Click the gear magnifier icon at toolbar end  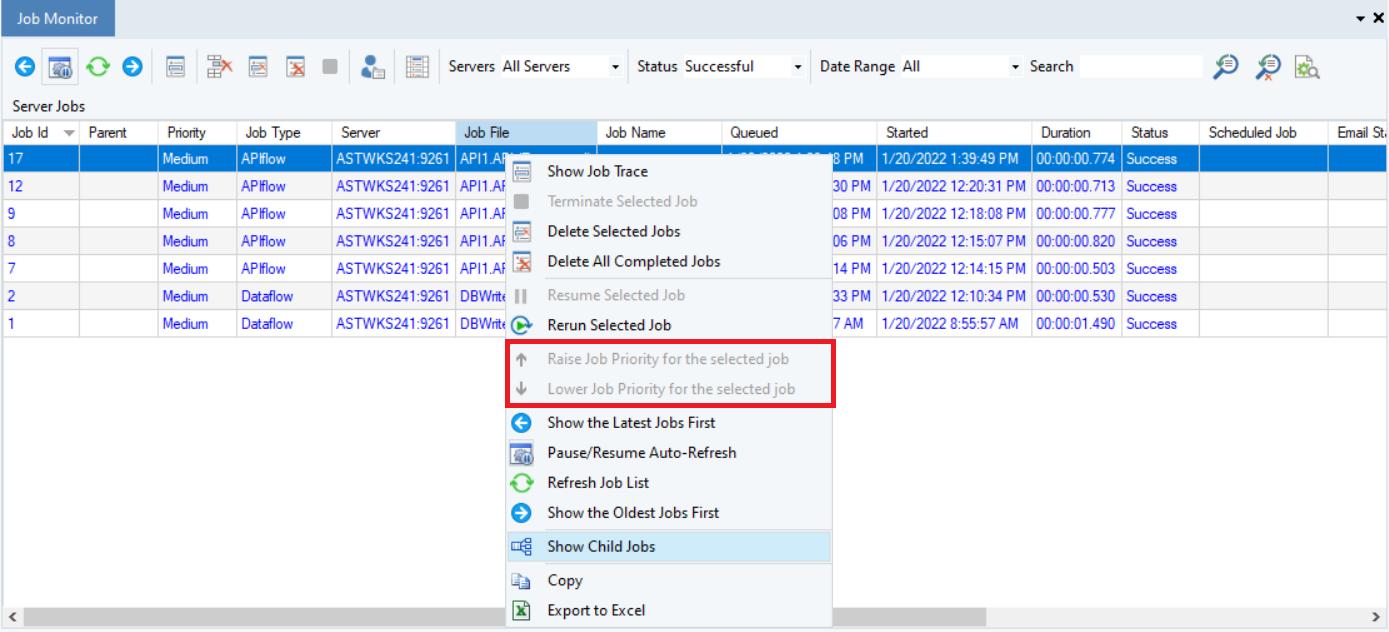click(1307, 67)
